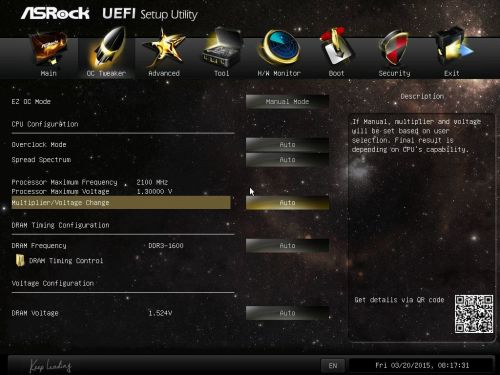Open the Spread Spectrum Auto dropdown
The height and width of the screenshot is (375, 500).
tap(287, 160)
